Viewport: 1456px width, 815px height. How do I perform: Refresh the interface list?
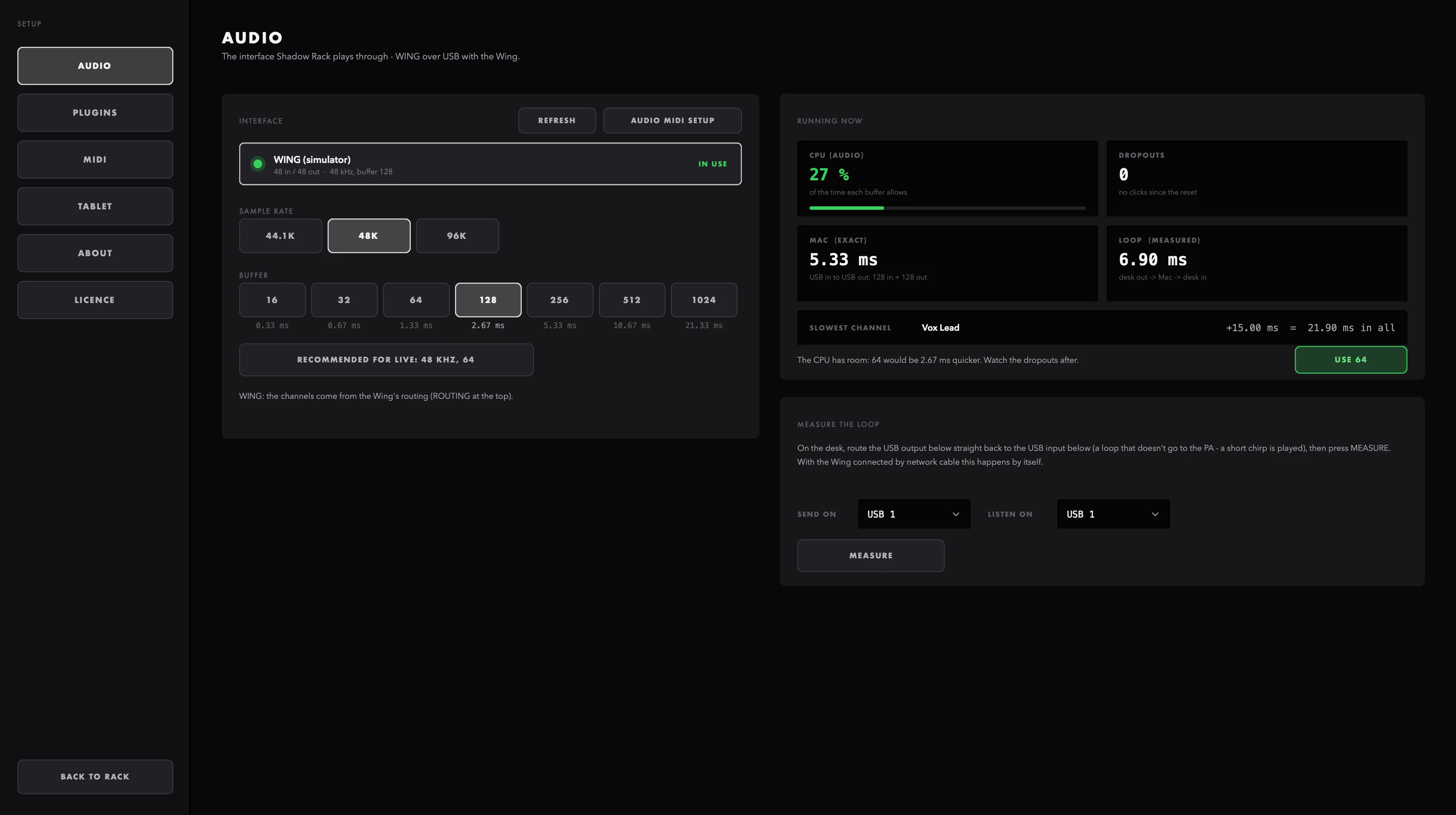(x=557, y=121)
